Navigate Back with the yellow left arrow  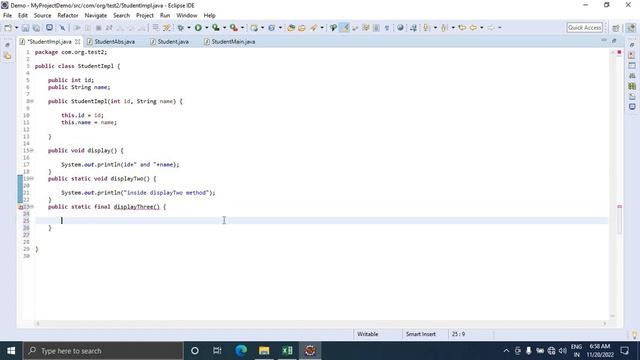473,28
